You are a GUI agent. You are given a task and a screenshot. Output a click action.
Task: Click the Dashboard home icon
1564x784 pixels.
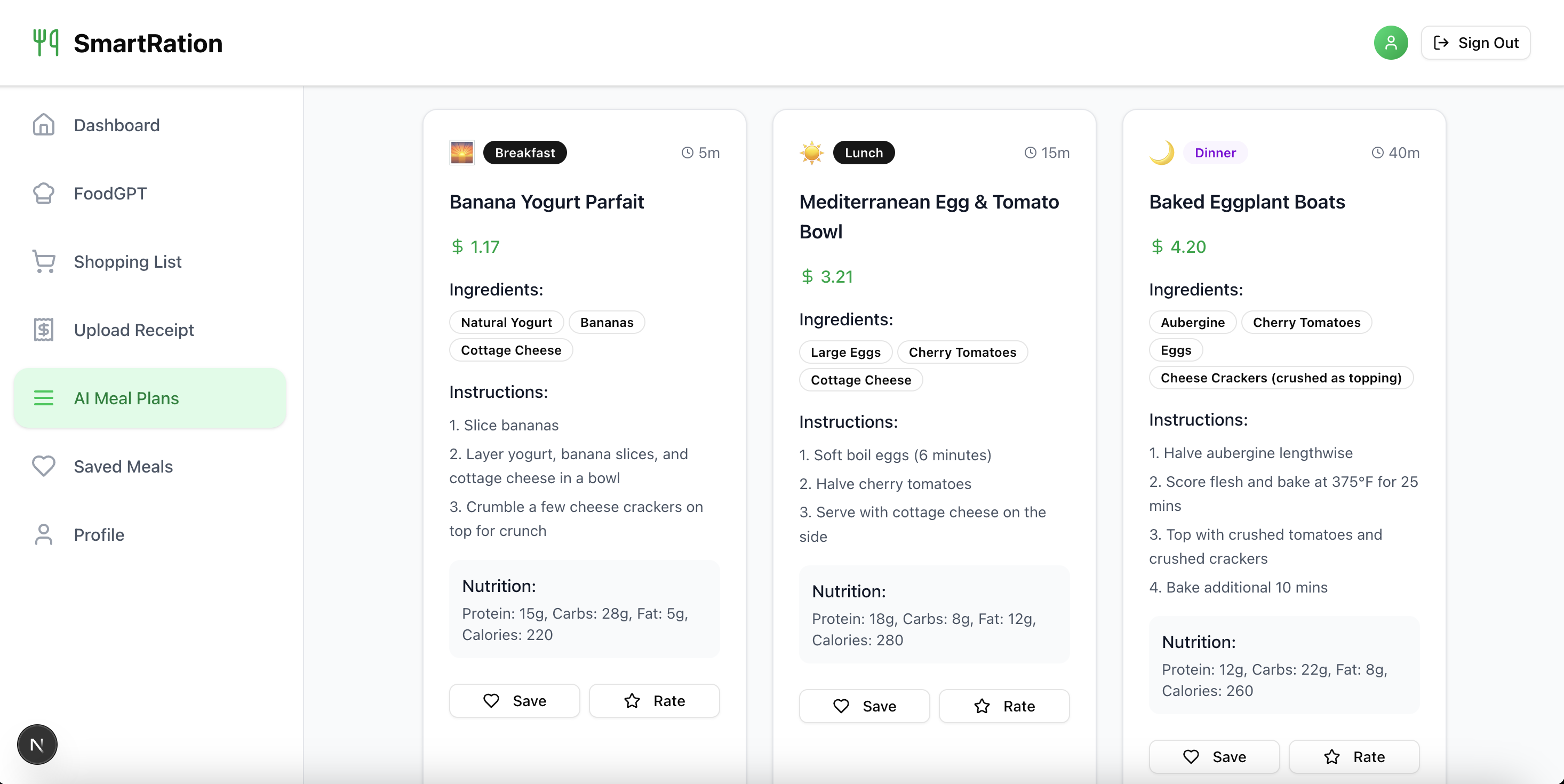coord(44,125)
